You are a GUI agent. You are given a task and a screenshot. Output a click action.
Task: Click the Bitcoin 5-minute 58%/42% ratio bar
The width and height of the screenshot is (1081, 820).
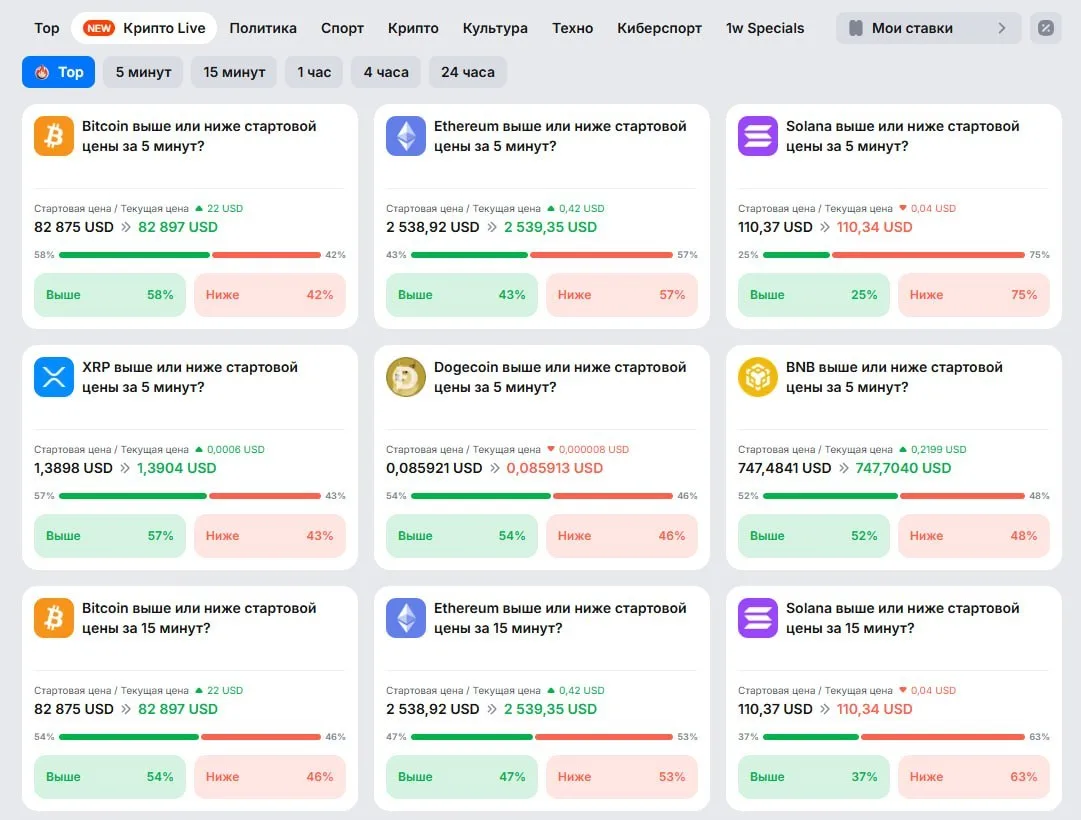[x=190, y=255]
